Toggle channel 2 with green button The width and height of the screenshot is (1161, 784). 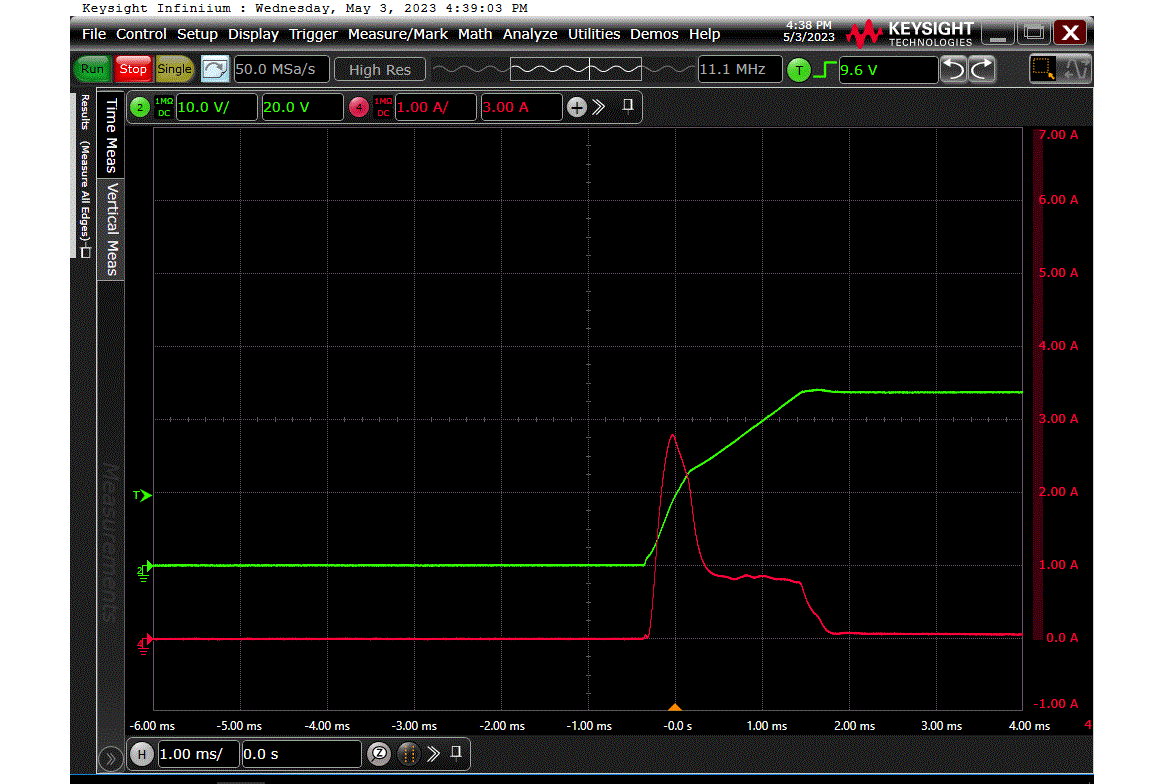(140, 107)
